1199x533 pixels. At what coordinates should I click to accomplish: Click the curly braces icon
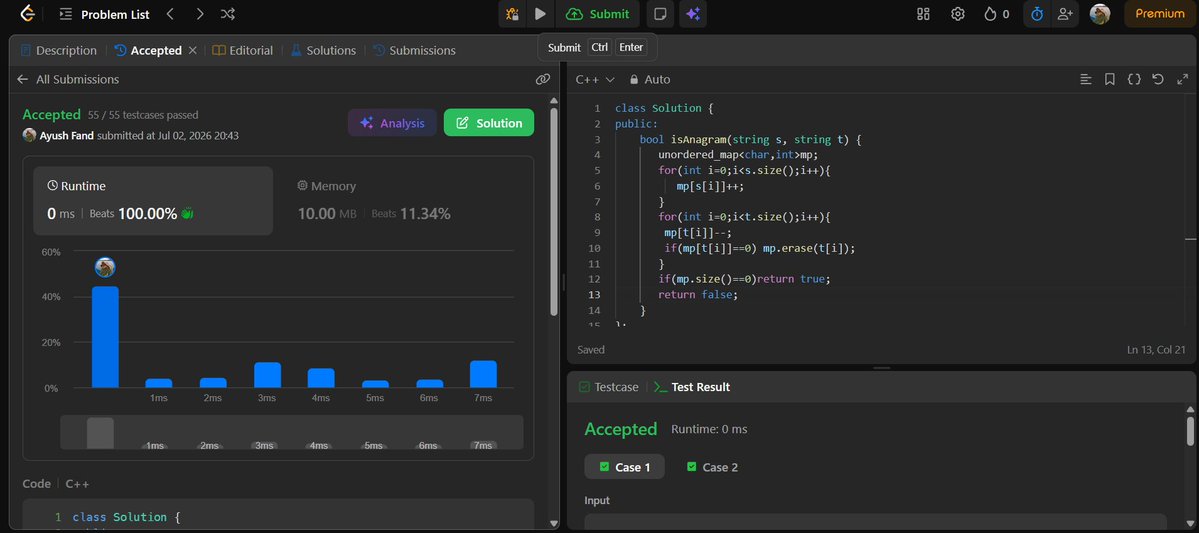(x=1134, y=80)
